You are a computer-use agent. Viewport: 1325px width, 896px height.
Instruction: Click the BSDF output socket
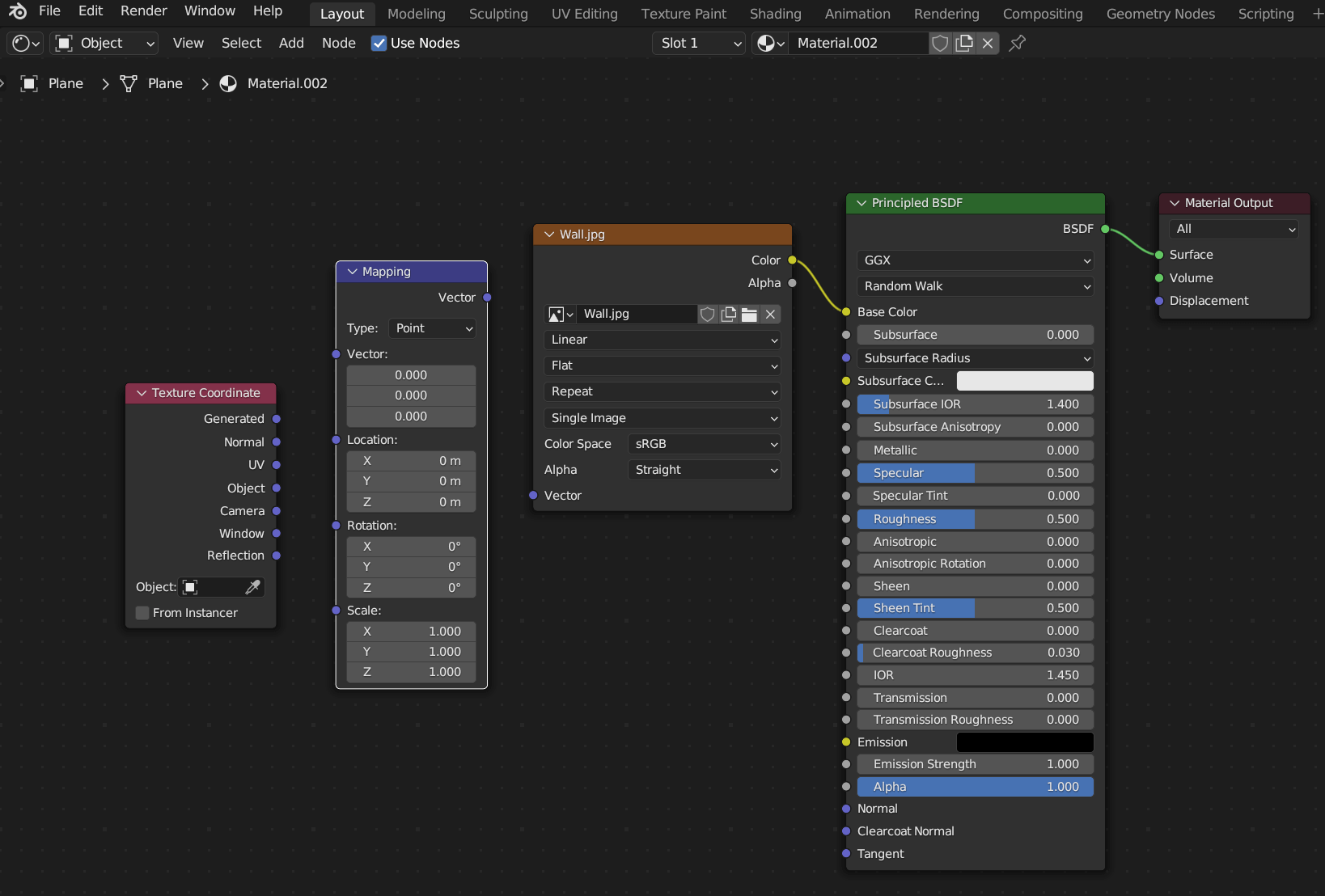coord(1105,229)
